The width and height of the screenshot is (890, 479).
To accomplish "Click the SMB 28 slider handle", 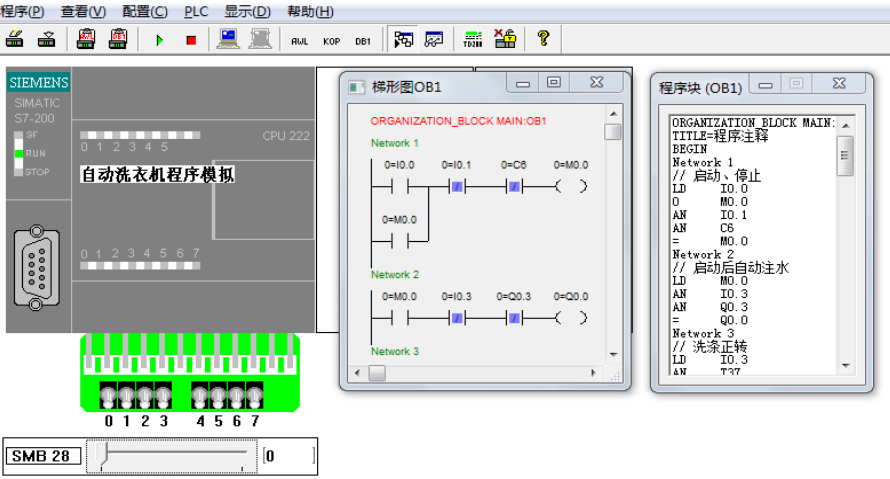I will (102, 456).
